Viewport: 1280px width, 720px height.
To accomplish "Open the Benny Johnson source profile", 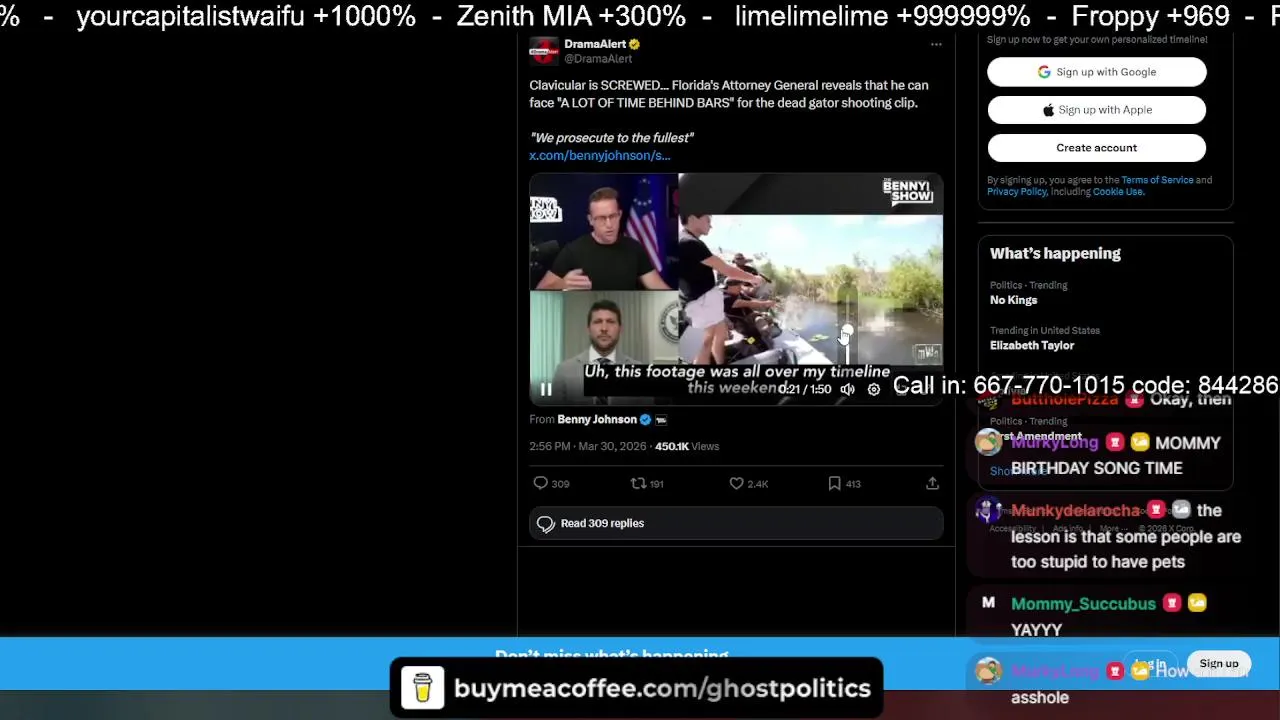I will click(x=596, y=419).
